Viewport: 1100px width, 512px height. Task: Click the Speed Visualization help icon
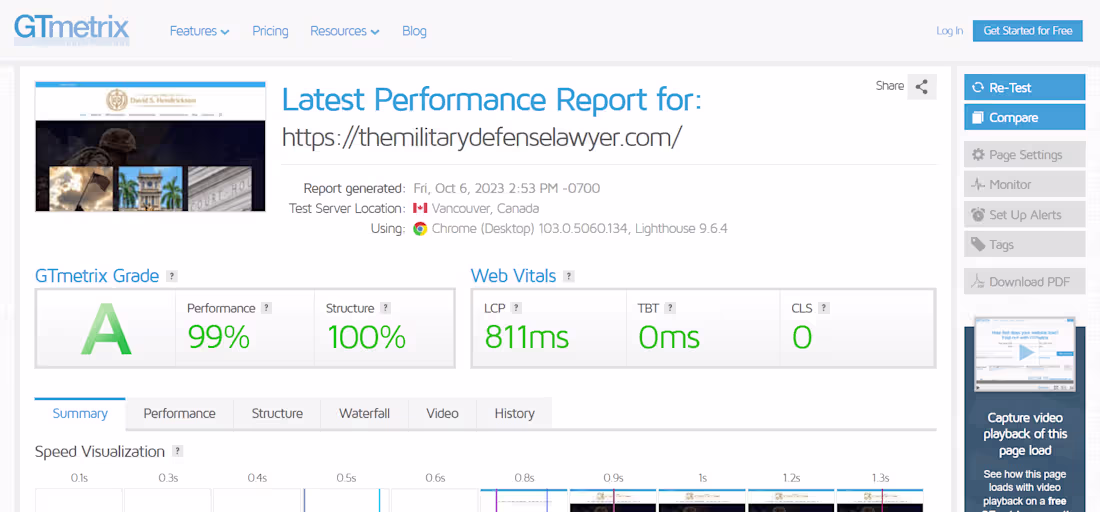[178, 451]
